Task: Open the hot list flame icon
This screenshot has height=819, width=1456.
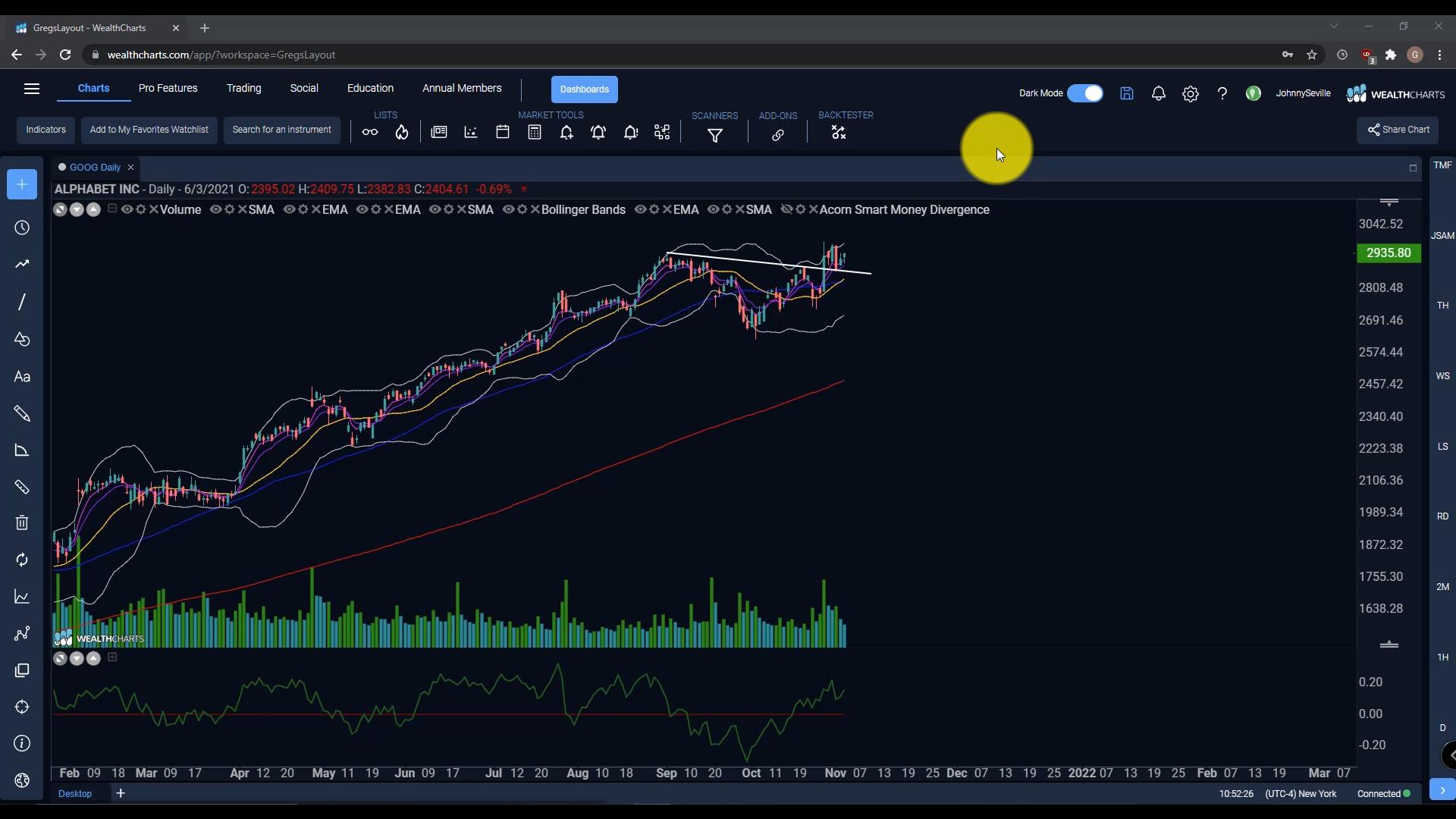Action: point(402,133)
